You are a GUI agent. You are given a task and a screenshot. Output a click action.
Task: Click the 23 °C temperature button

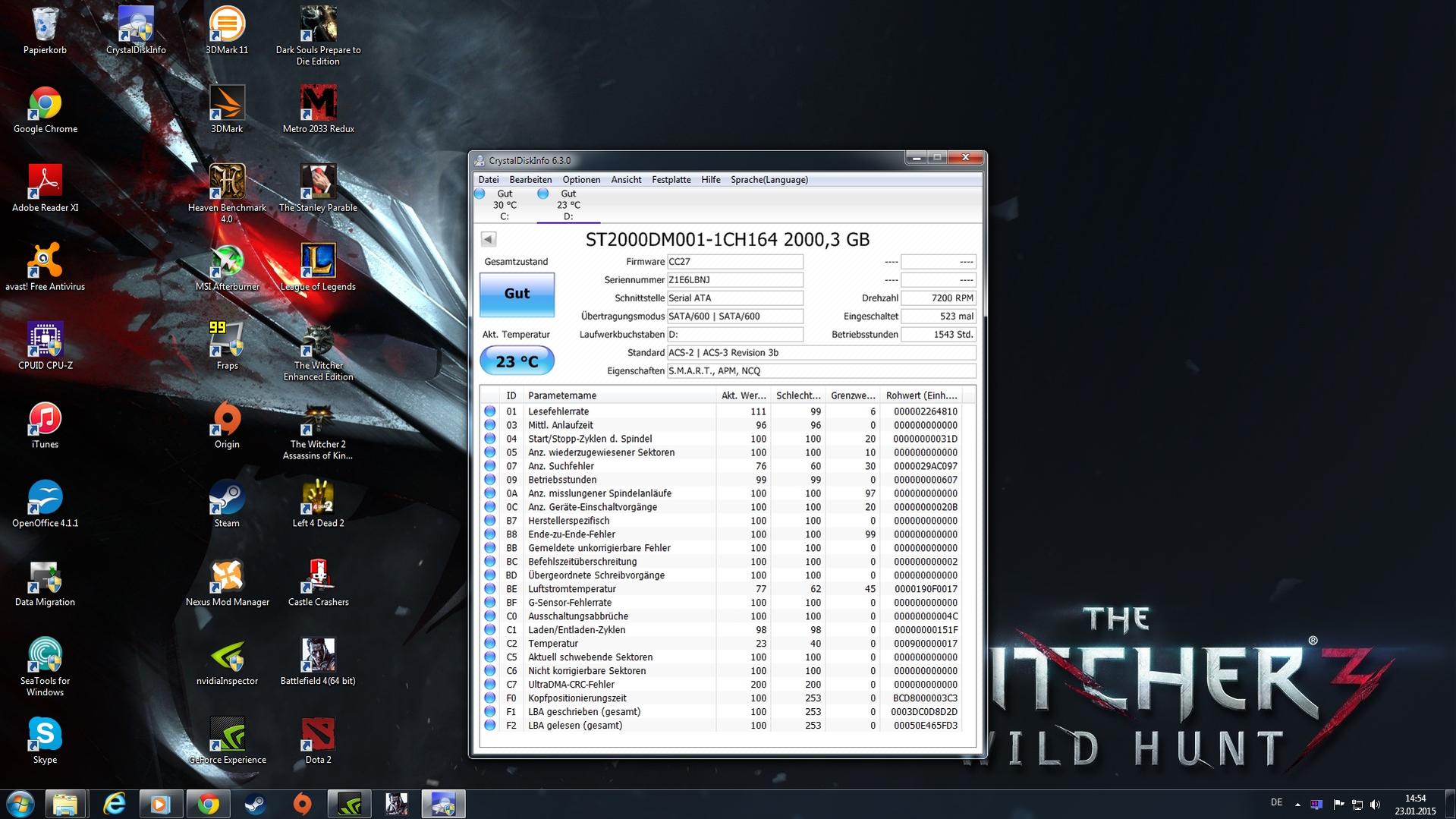(x=517, y=361)
